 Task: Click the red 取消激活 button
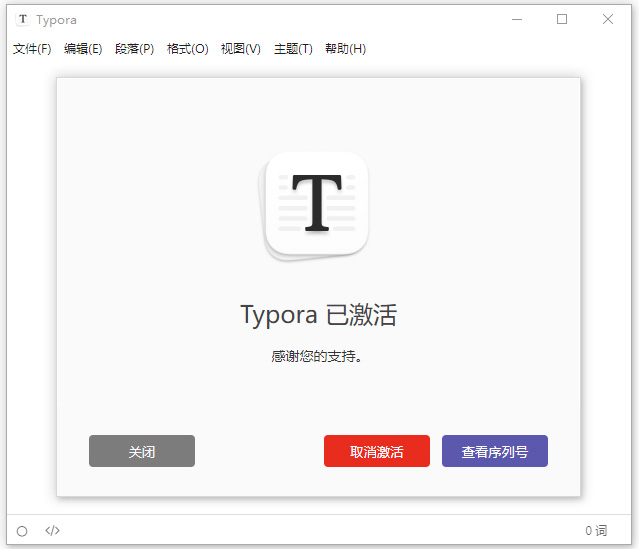377,451
